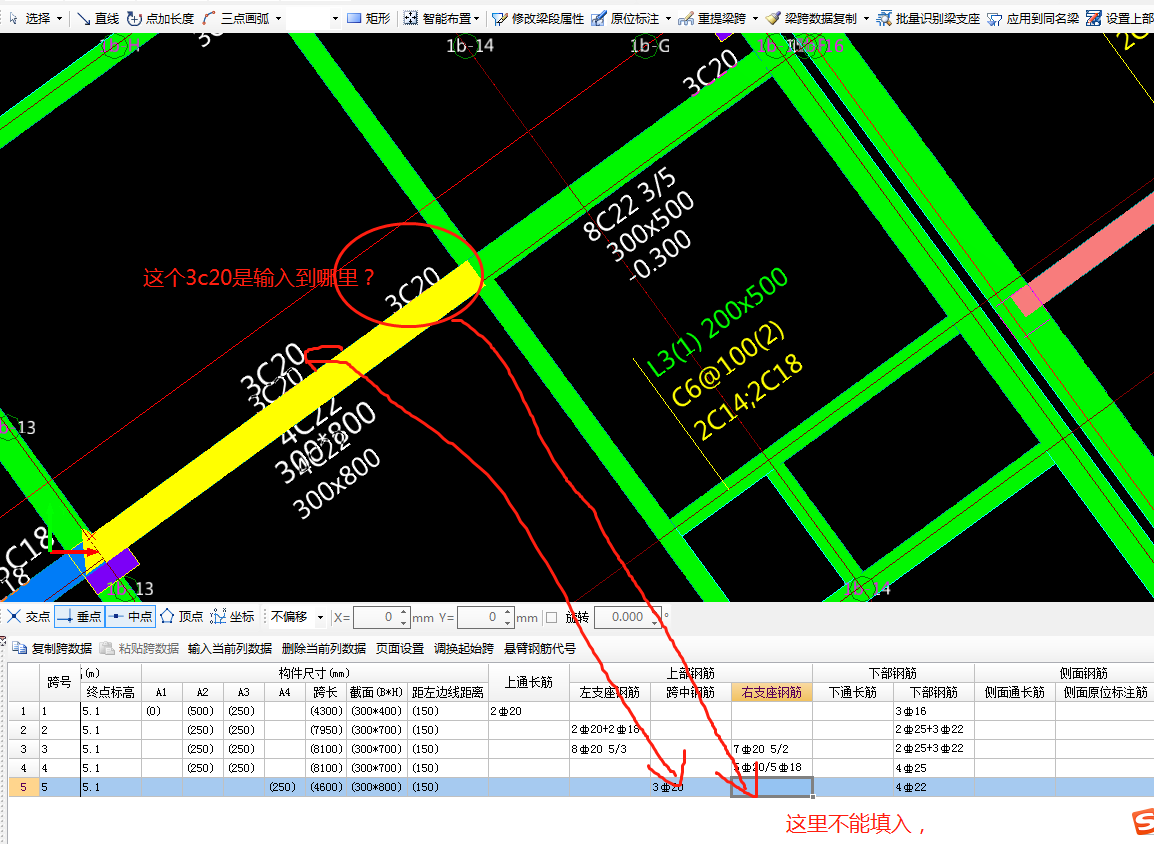Select row 5 header in table
This screenshot has height=844, width=1154.
coord(23,787)
